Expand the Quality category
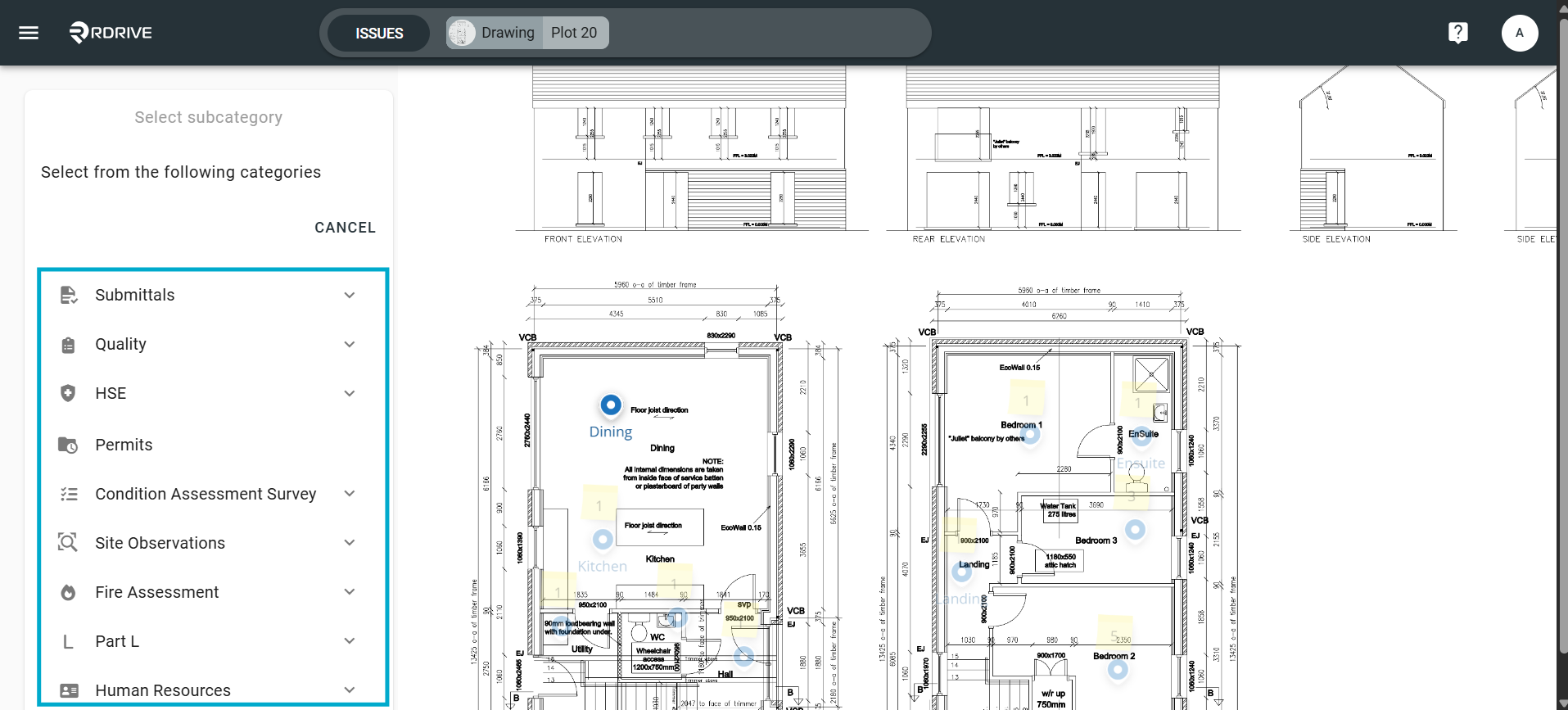This screenshot has height=710, width=1568. click(350, 344)
